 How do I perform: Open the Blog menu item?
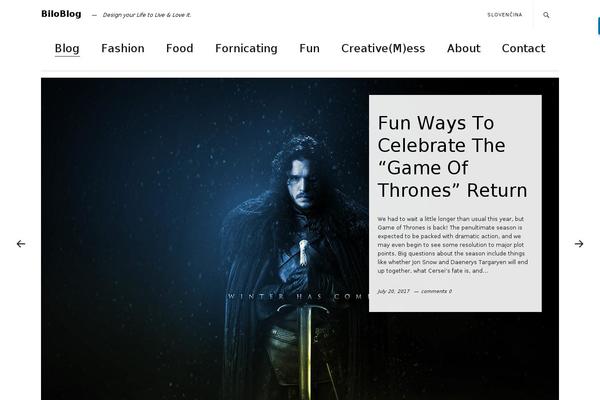click(67, 49)
